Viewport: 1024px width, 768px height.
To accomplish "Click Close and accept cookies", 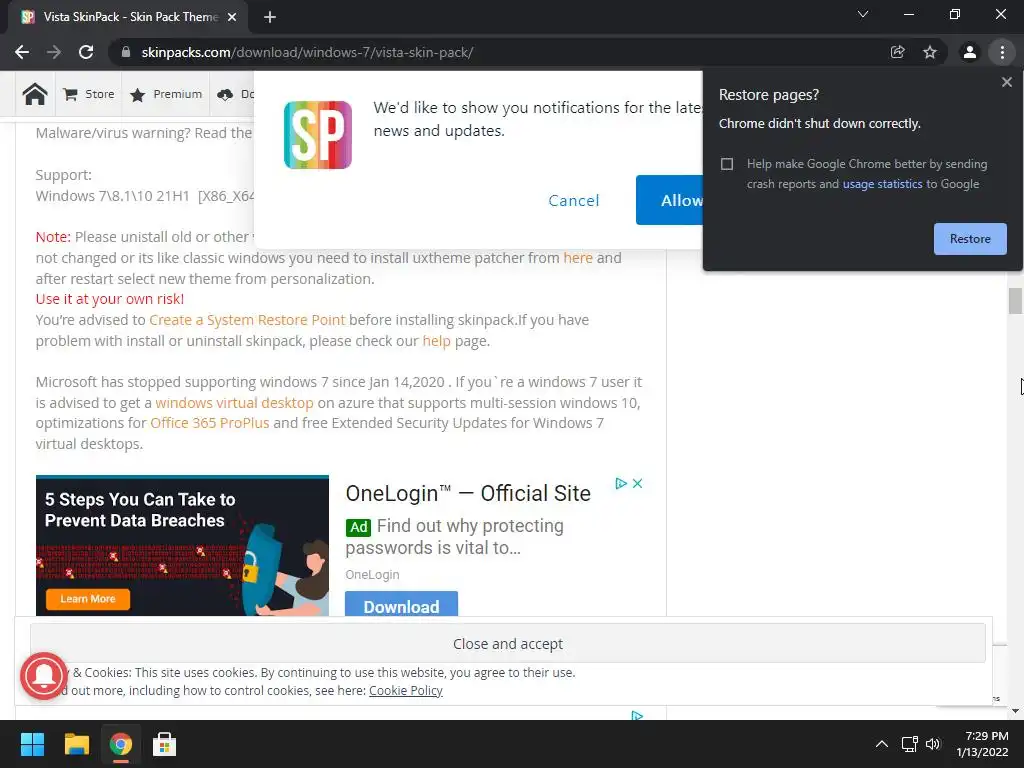I will coord(507,643).
